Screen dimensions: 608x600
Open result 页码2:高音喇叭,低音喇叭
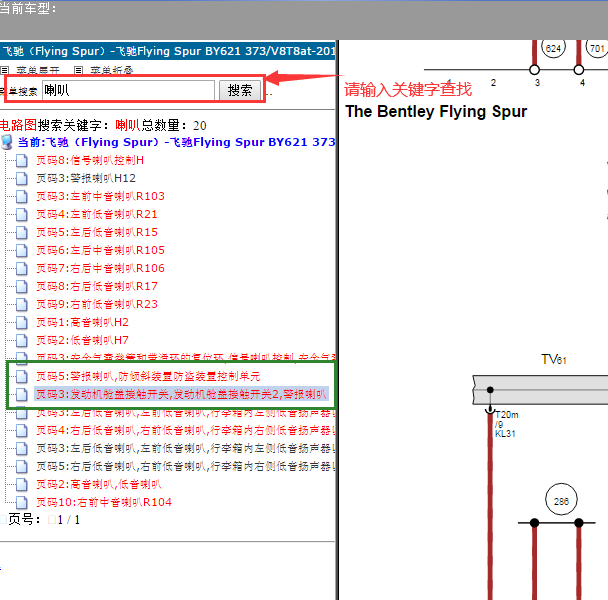pos(99,484)
